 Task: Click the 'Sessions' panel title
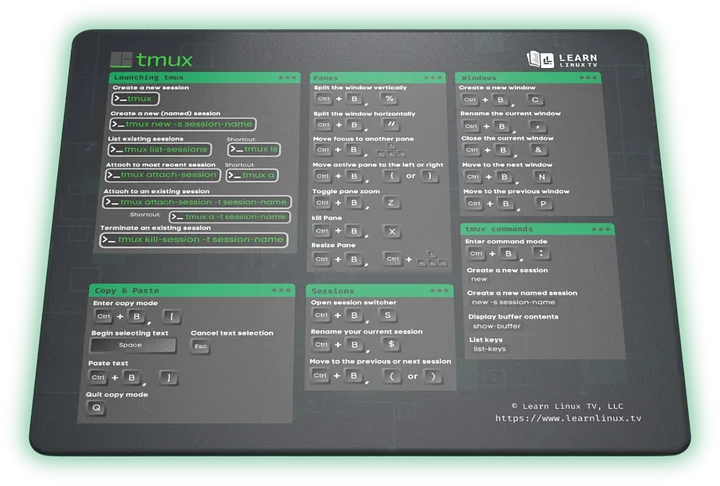(333, 291)
